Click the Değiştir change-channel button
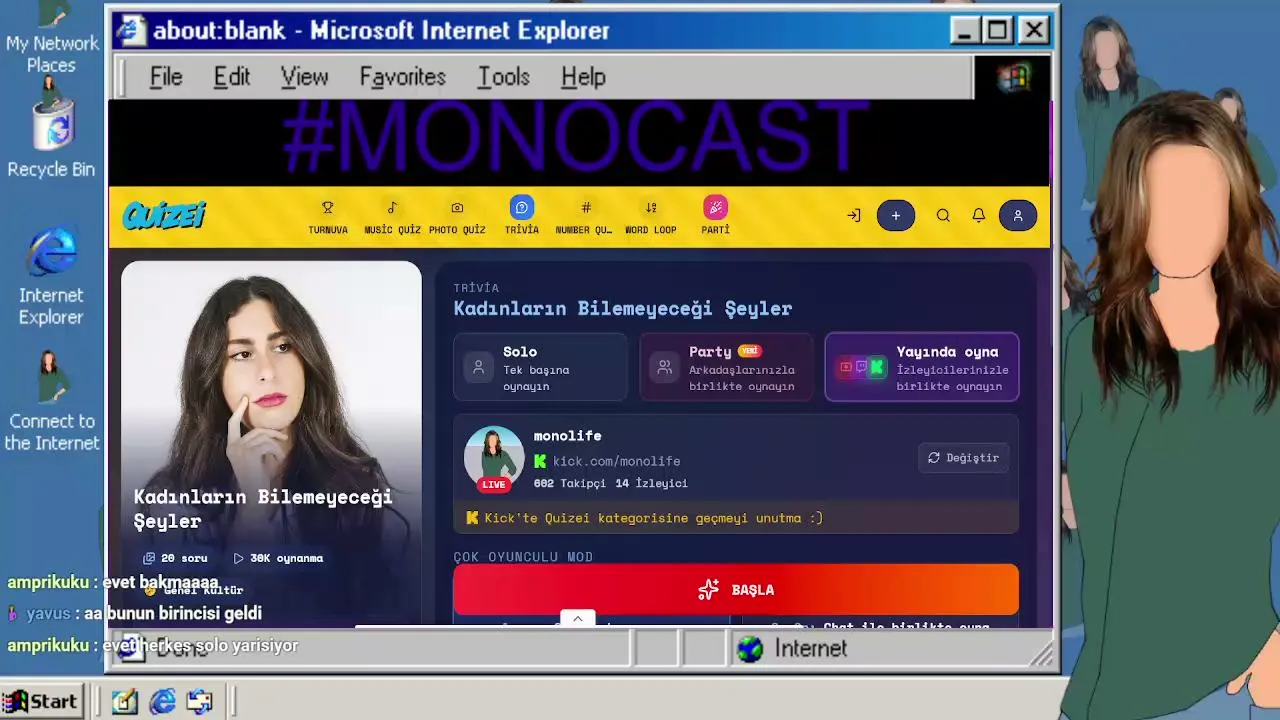Image resolution: width=1280 pixels, height=720 pixels. pos(964,458)
